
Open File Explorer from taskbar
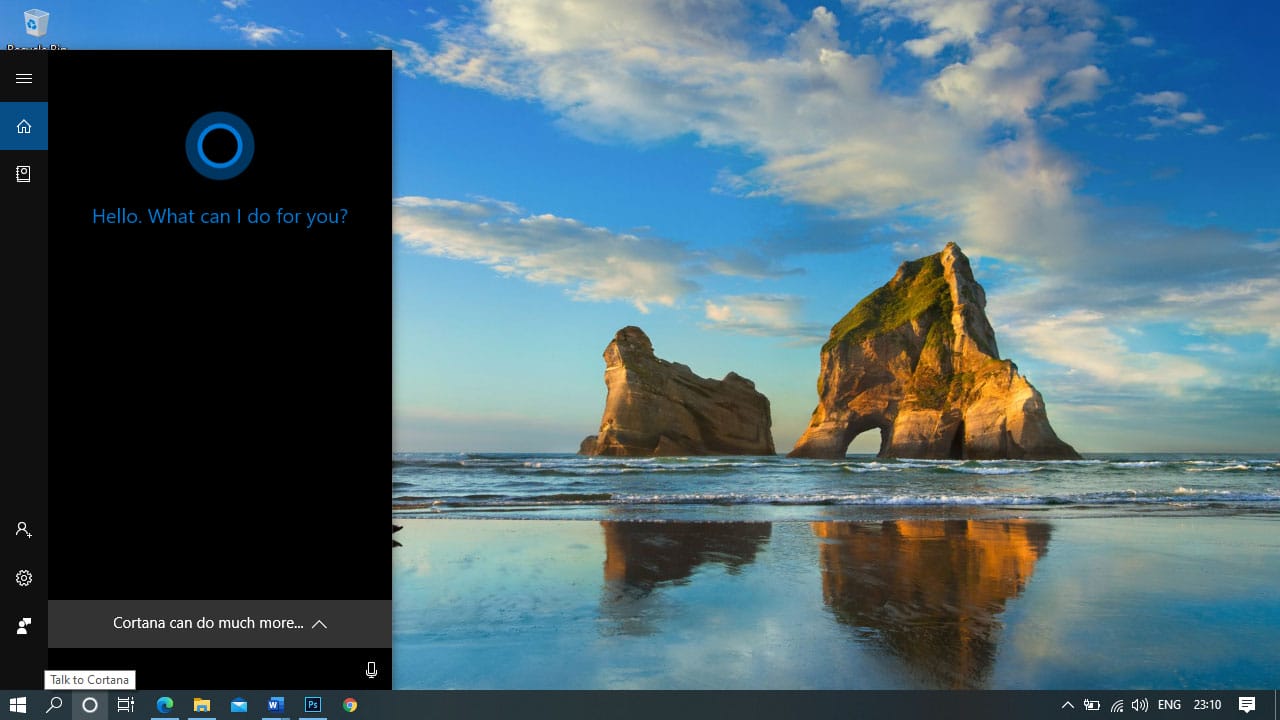click(202, 705)
